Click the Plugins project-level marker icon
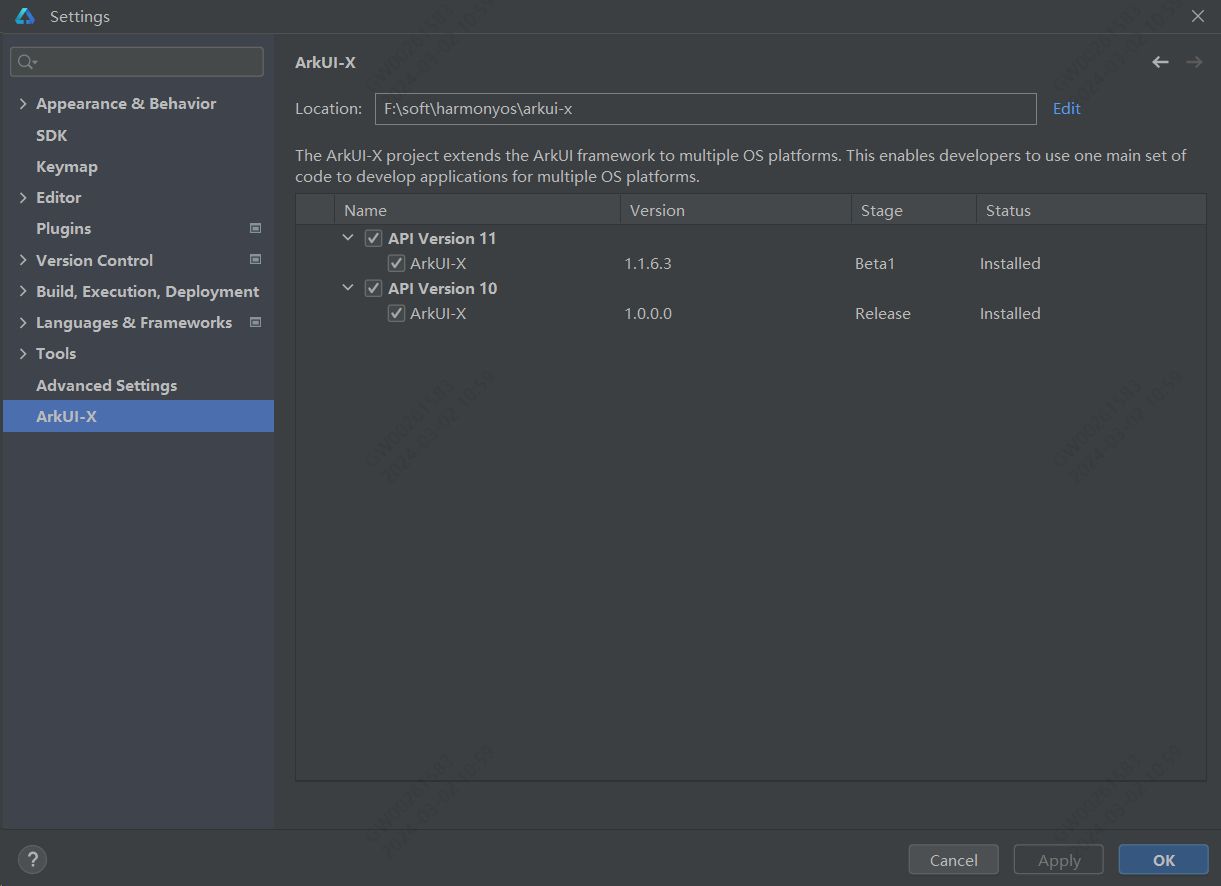The height and width of the screenshot is (886, 1221). click(x=255, y=228)
